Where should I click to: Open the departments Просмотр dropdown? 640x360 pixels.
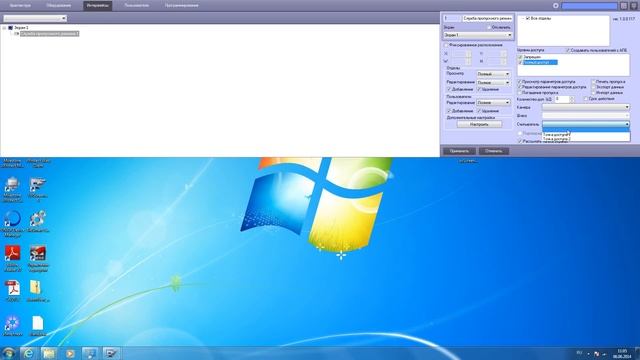pos(493,74)
